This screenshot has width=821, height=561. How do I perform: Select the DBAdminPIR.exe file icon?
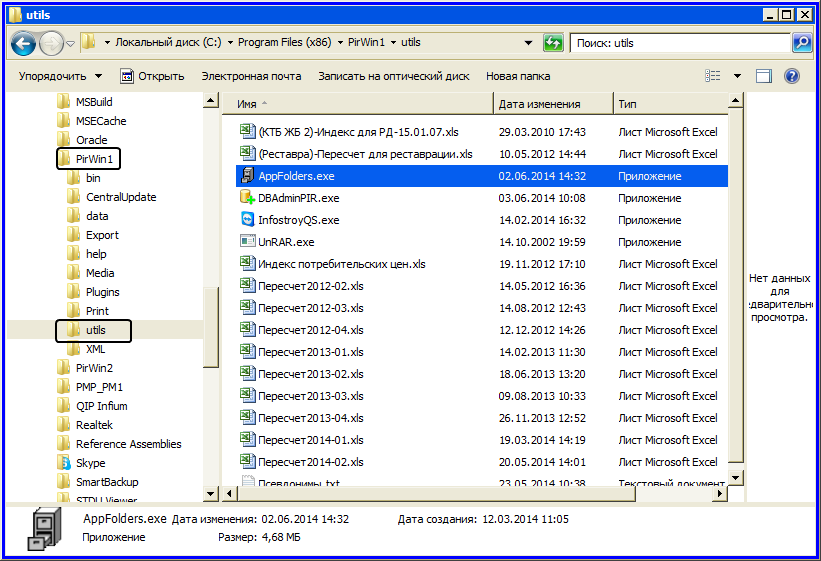pos(248,198)
